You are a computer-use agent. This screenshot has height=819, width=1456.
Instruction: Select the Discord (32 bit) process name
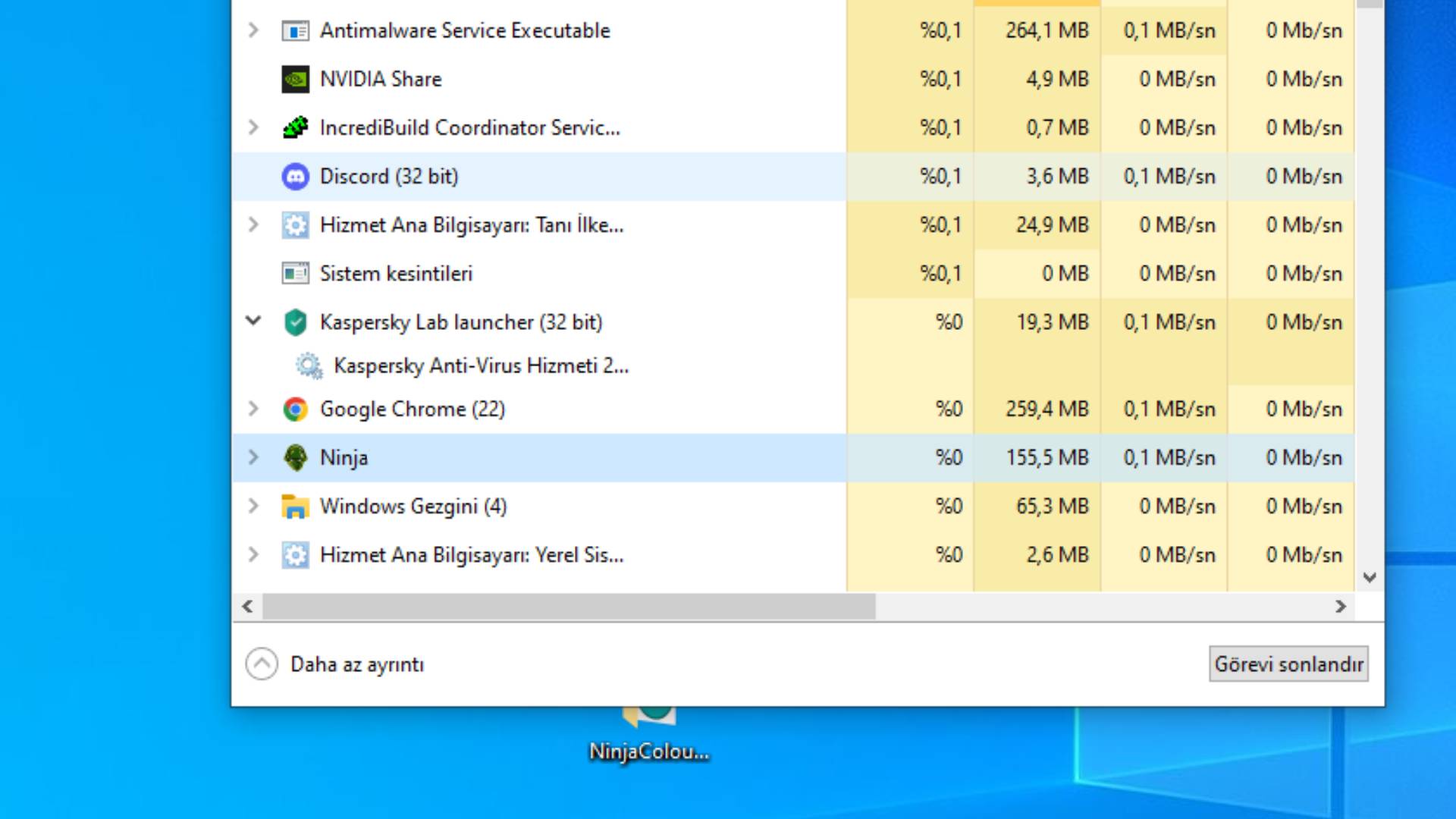(389, 177)
